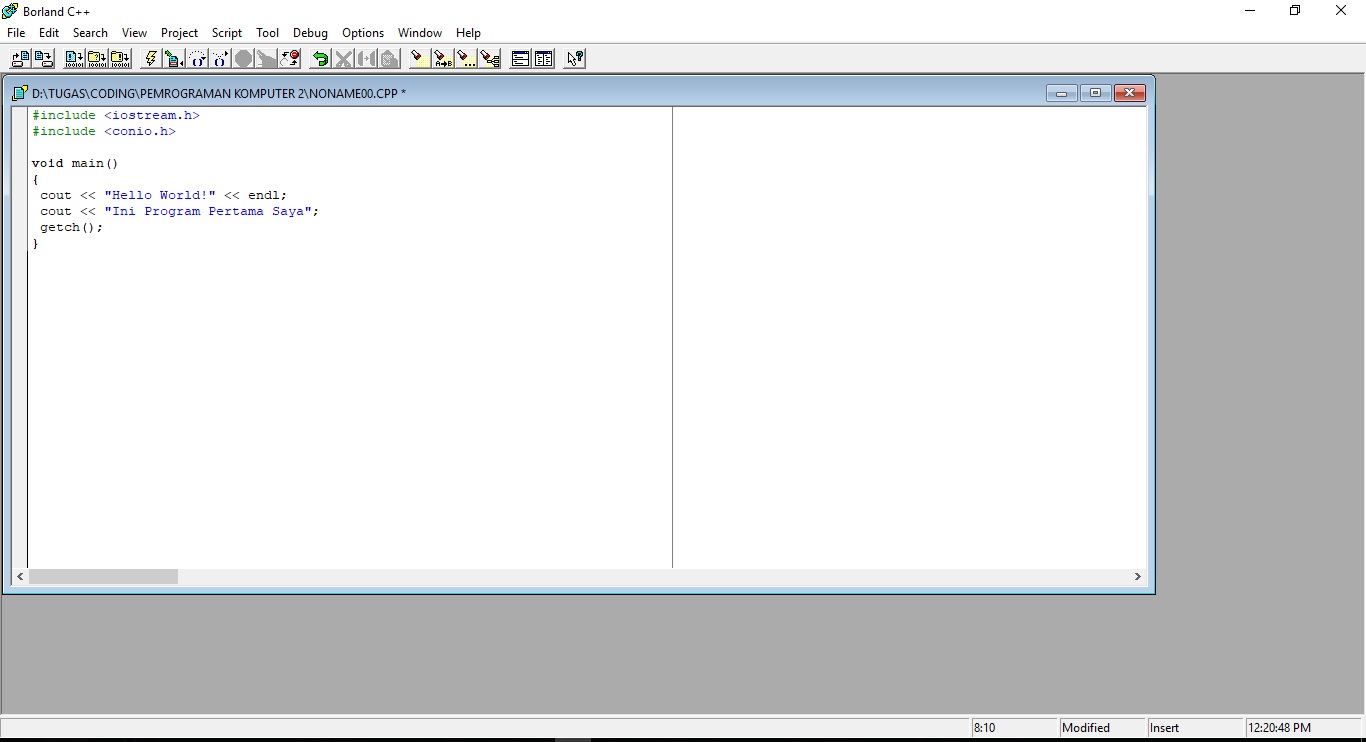The width and height of the screenshot is (1366, 742).
Task: Click the horizontal scrollbar right arrow
Action: click(1137, 576)
